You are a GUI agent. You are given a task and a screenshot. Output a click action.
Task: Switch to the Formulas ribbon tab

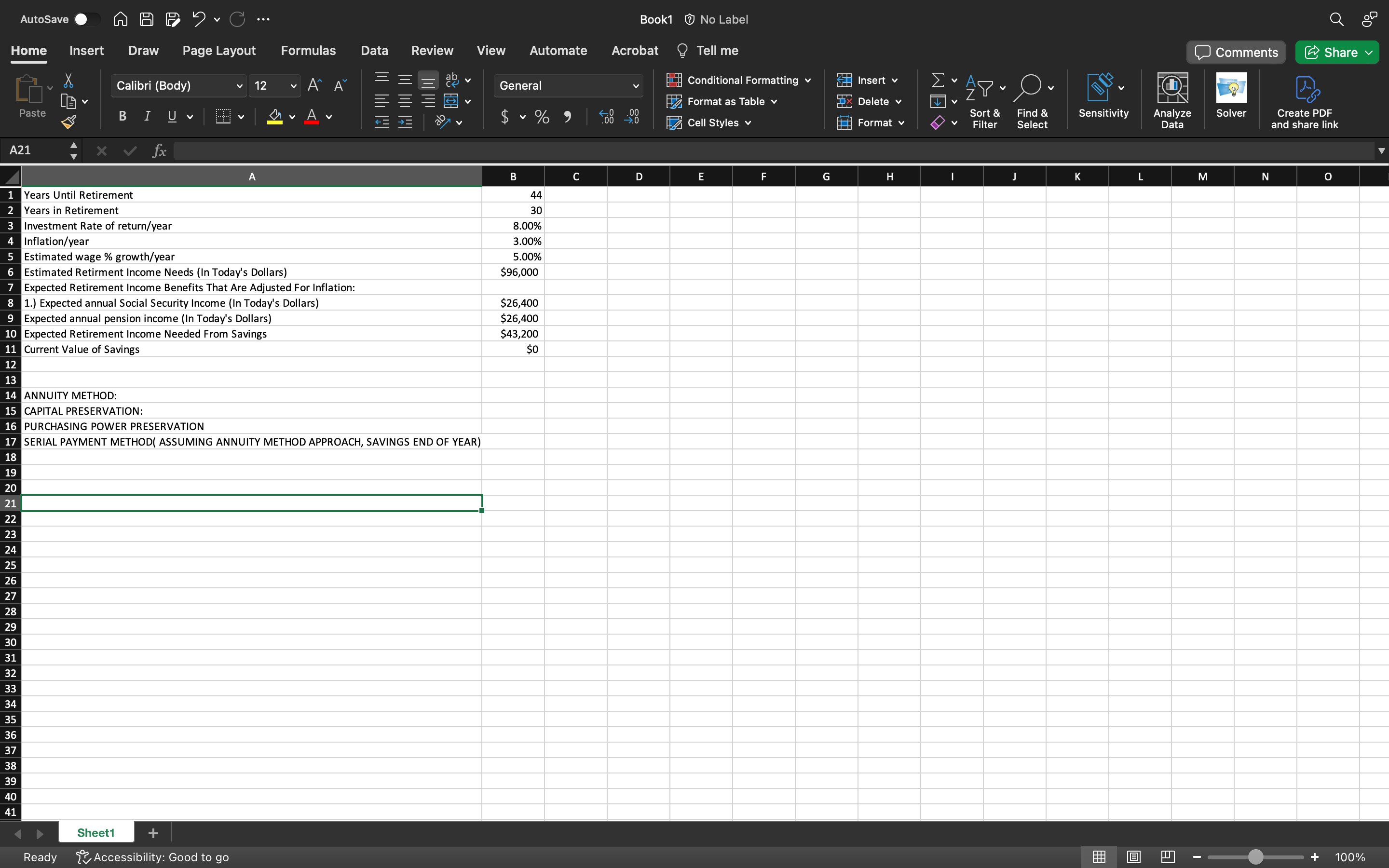pos(308,50)
